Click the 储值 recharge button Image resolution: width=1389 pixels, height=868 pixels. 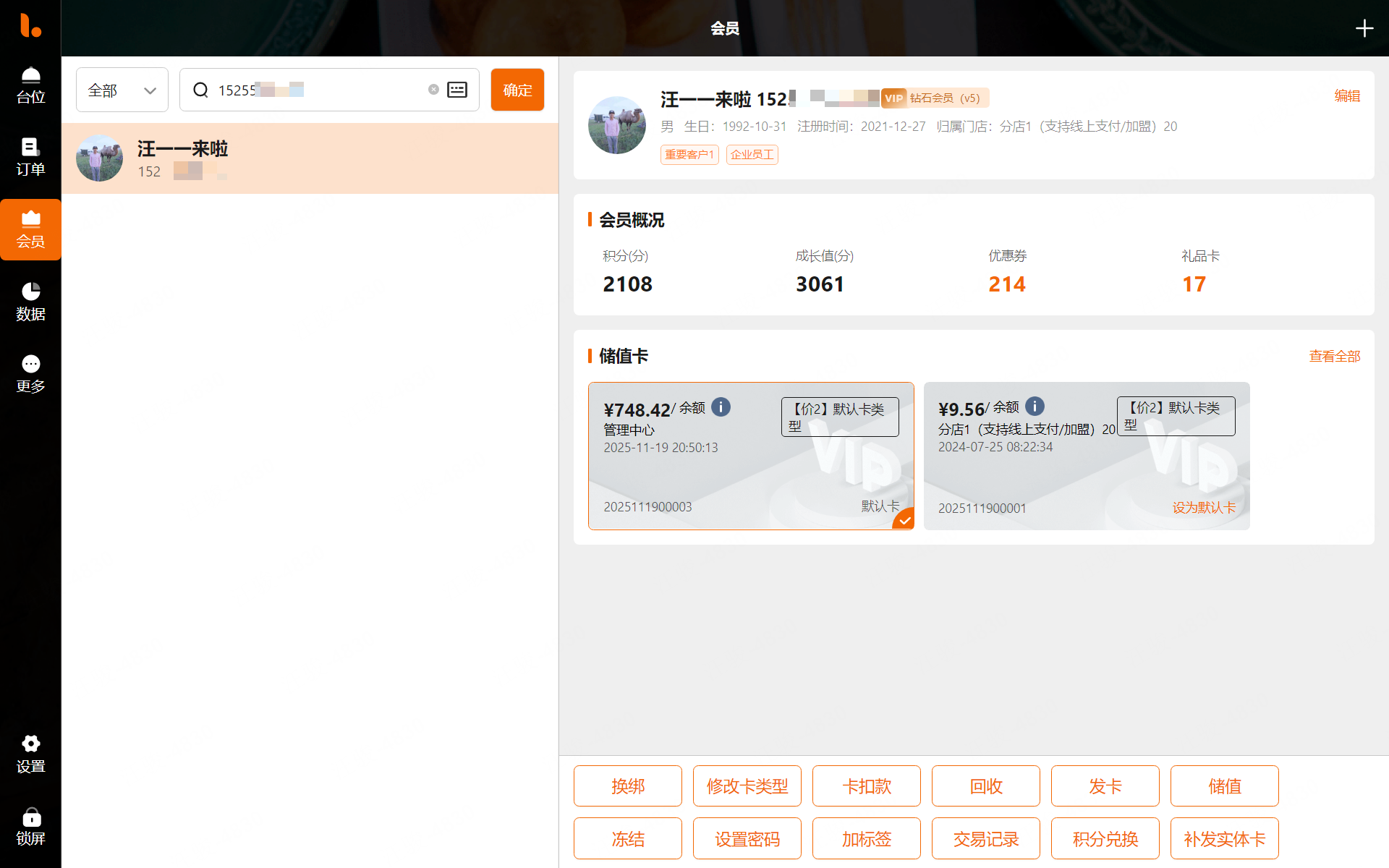click(x=1224, y=786)
